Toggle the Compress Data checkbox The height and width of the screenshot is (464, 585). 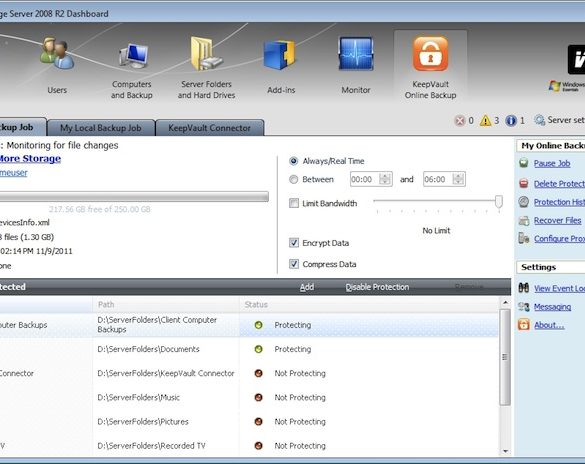click(294, 264)
